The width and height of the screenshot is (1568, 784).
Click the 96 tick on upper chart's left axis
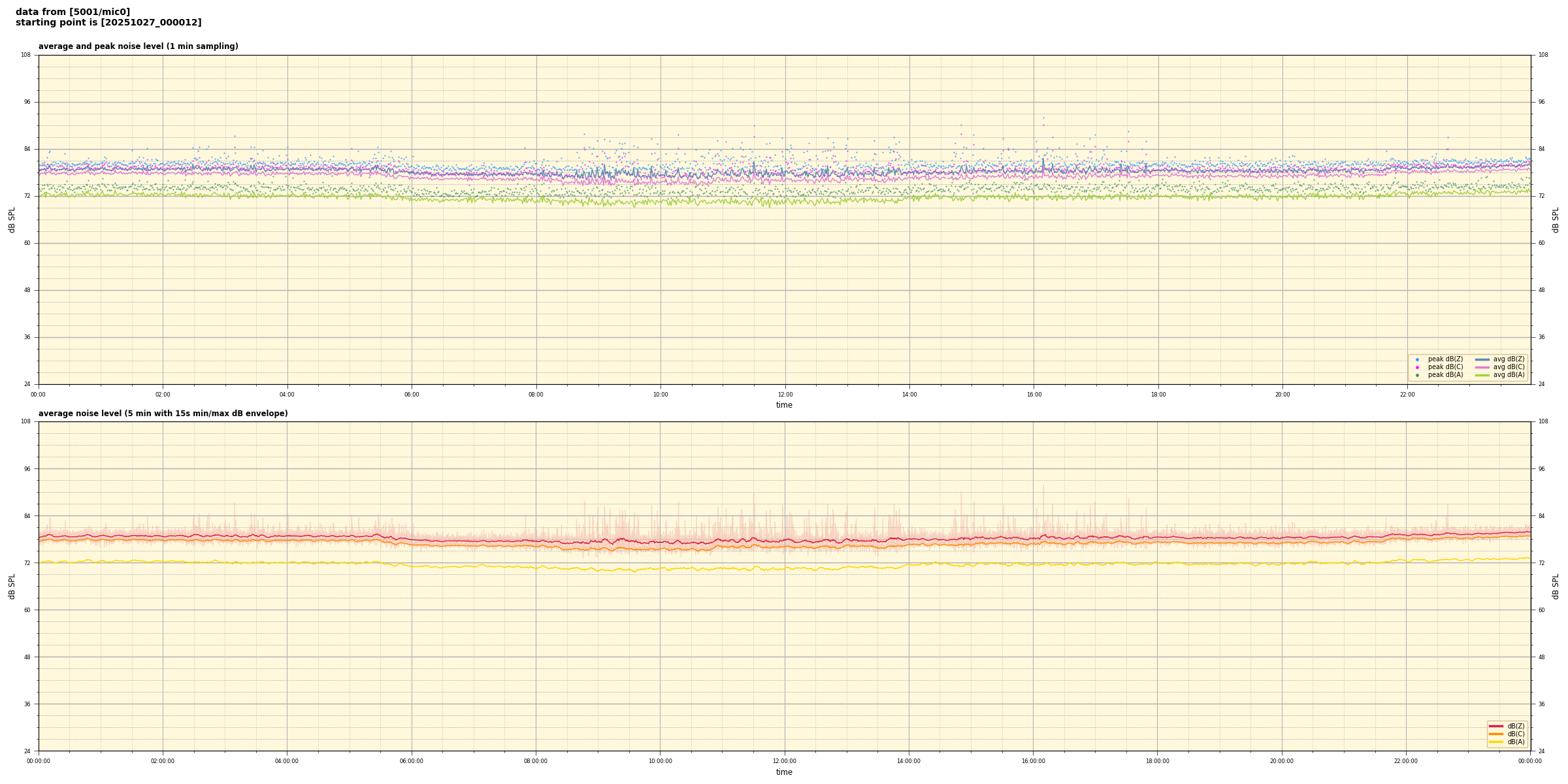tap(26, 102)
